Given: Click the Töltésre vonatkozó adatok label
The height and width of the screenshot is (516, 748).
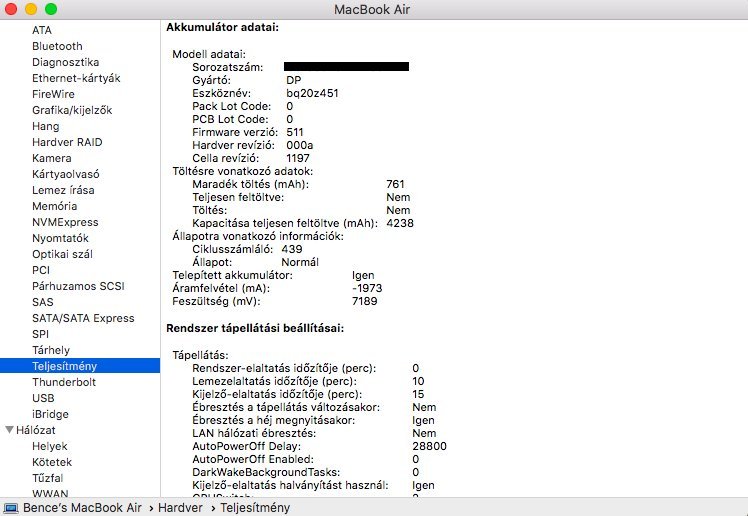Looking at the screenshot, I should point(243,171).
